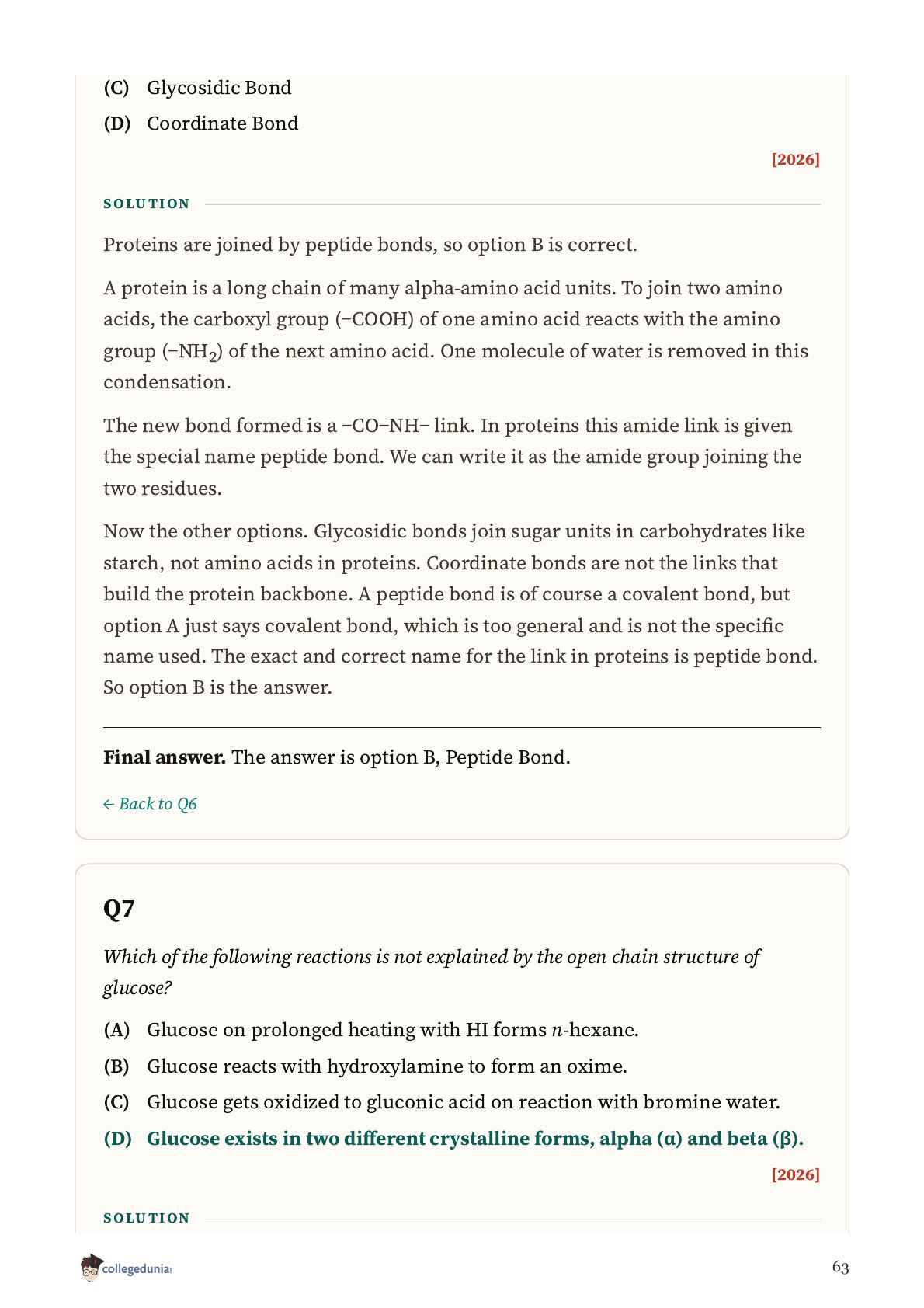Click the back arrow before Back to Q6
924x1308 pixels.
pyautogui.click(x=109, y=805)
